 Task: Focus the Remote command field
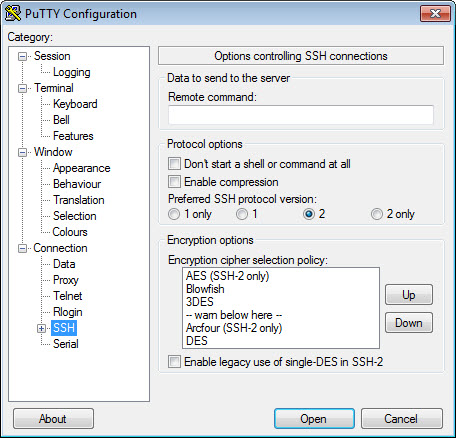pos(301,115)
